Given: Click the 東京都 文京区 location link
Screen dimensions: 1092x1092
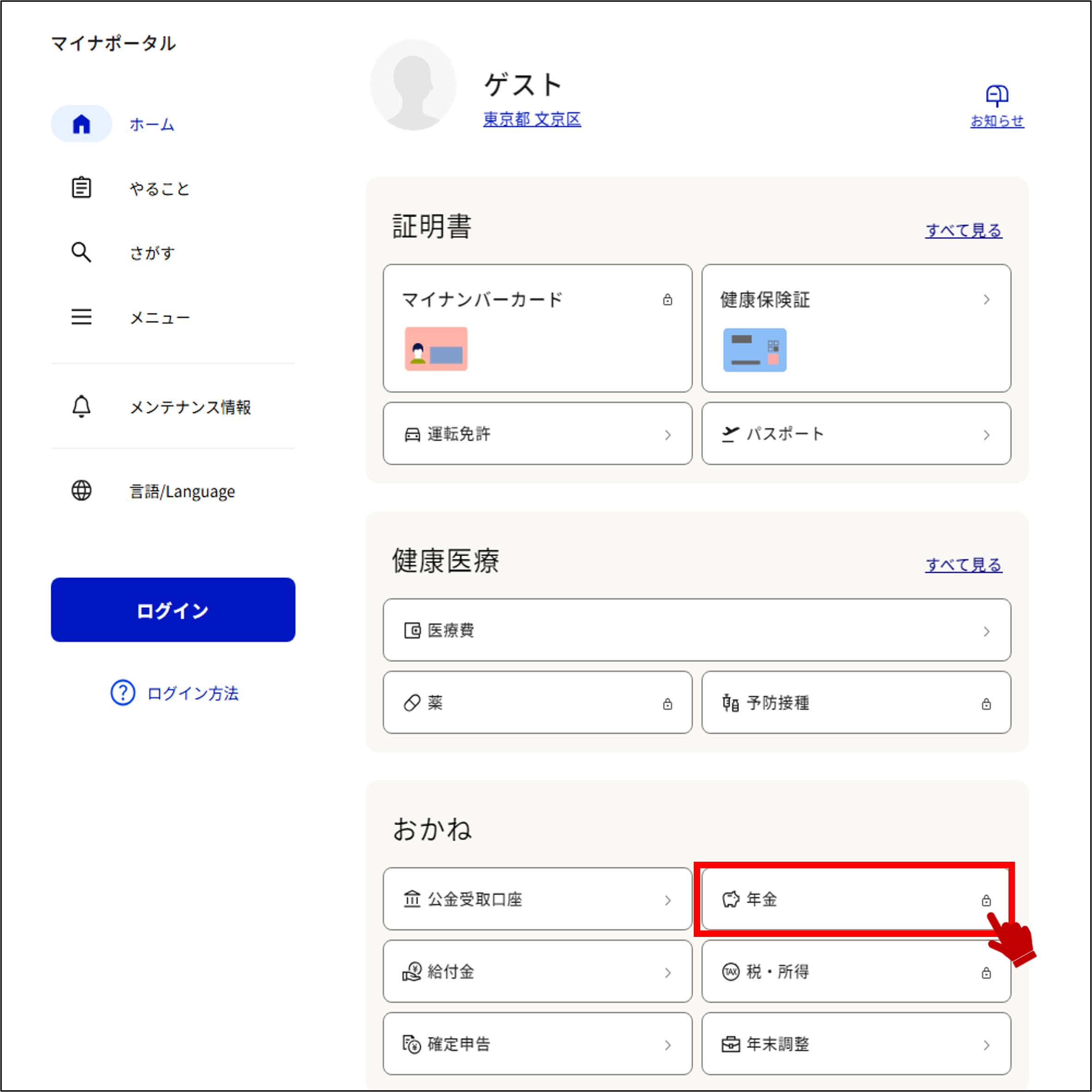Looking at the screenshot, I should coord(532,119).
